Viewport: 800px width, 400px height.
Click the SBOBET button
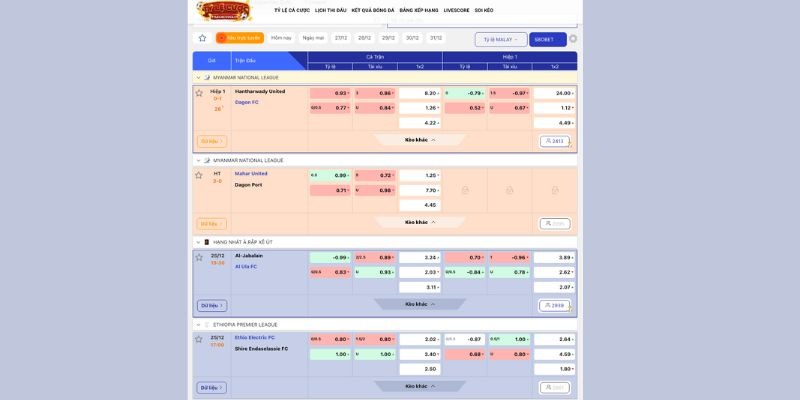point(545,39)
